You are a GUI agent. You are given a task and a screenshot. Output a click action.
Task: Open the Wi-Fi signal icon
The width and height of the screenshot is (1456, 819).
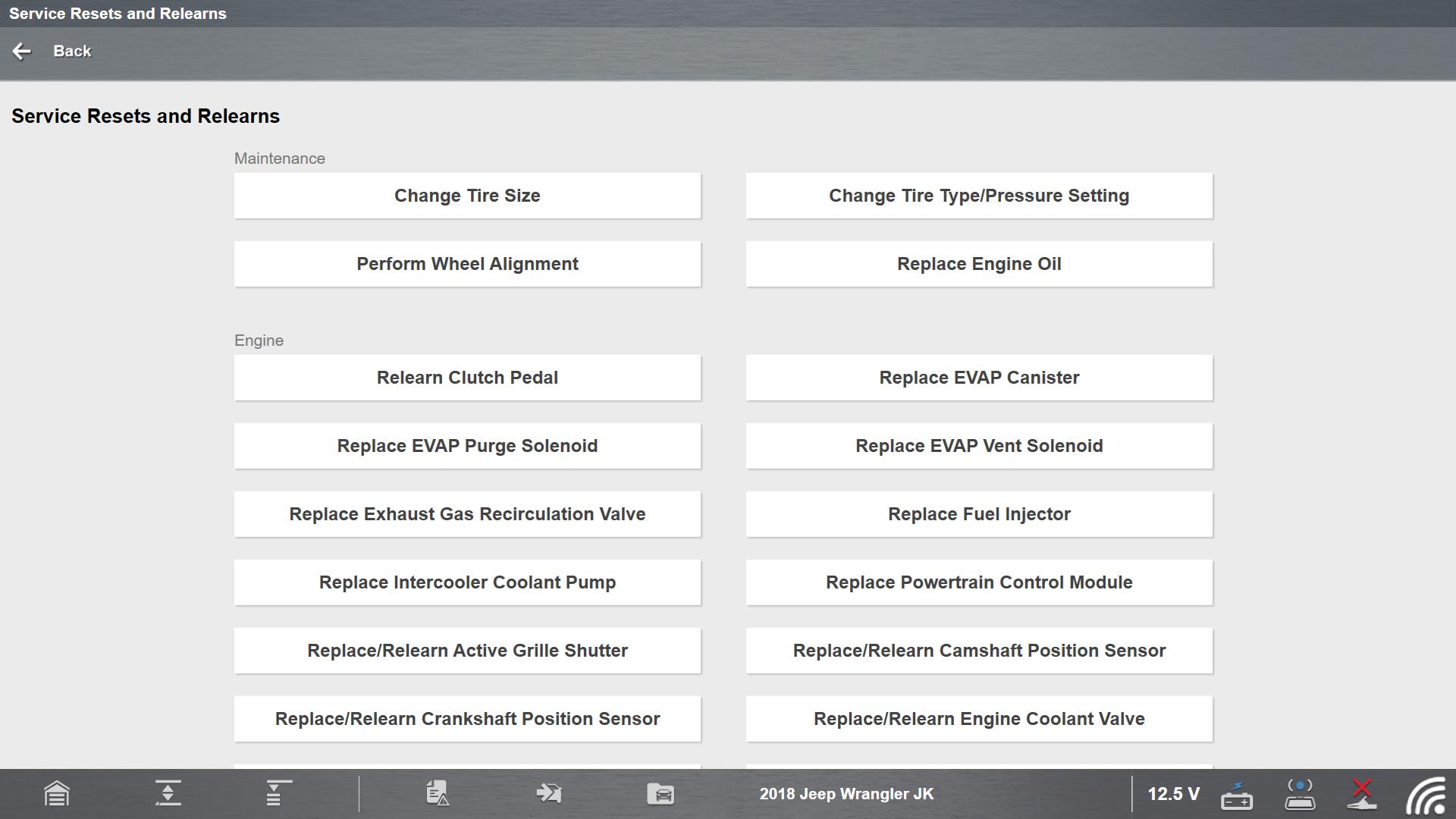pyautogui.click(x=1426, y=795)
